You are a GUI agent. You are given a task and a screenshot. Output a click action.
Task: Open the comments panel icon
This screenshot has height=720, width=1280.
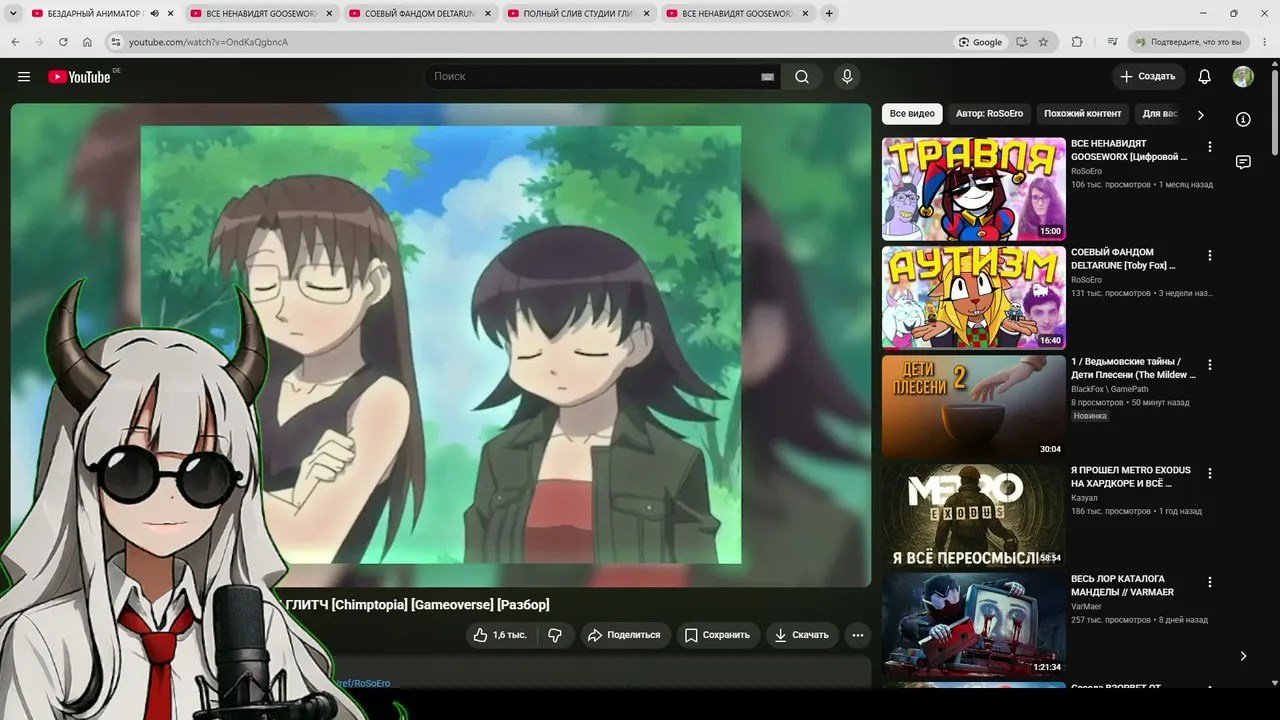point(1243,162)
